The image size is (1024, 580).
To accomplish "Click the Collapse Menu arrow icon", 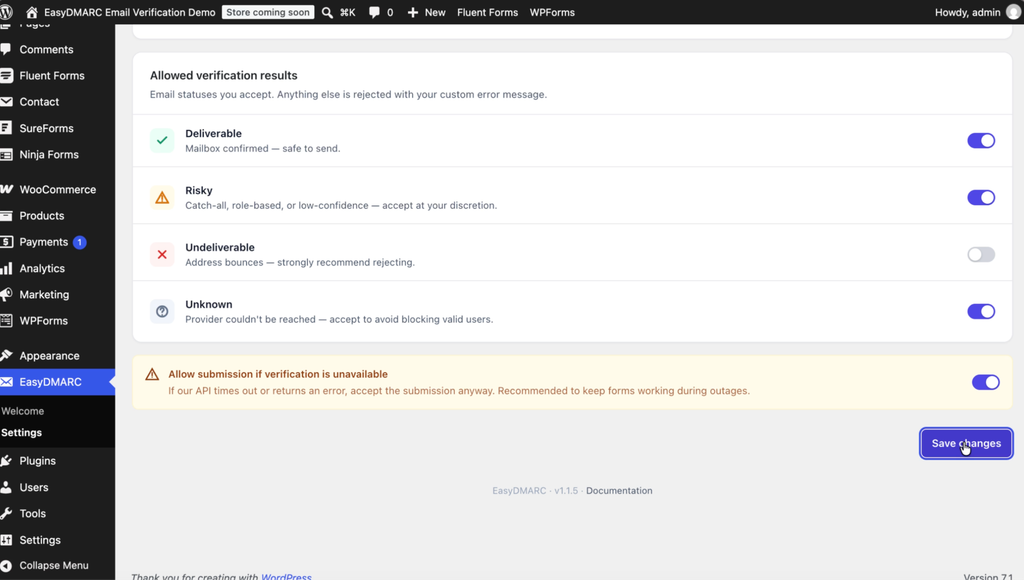I will [x=7, y=566].
